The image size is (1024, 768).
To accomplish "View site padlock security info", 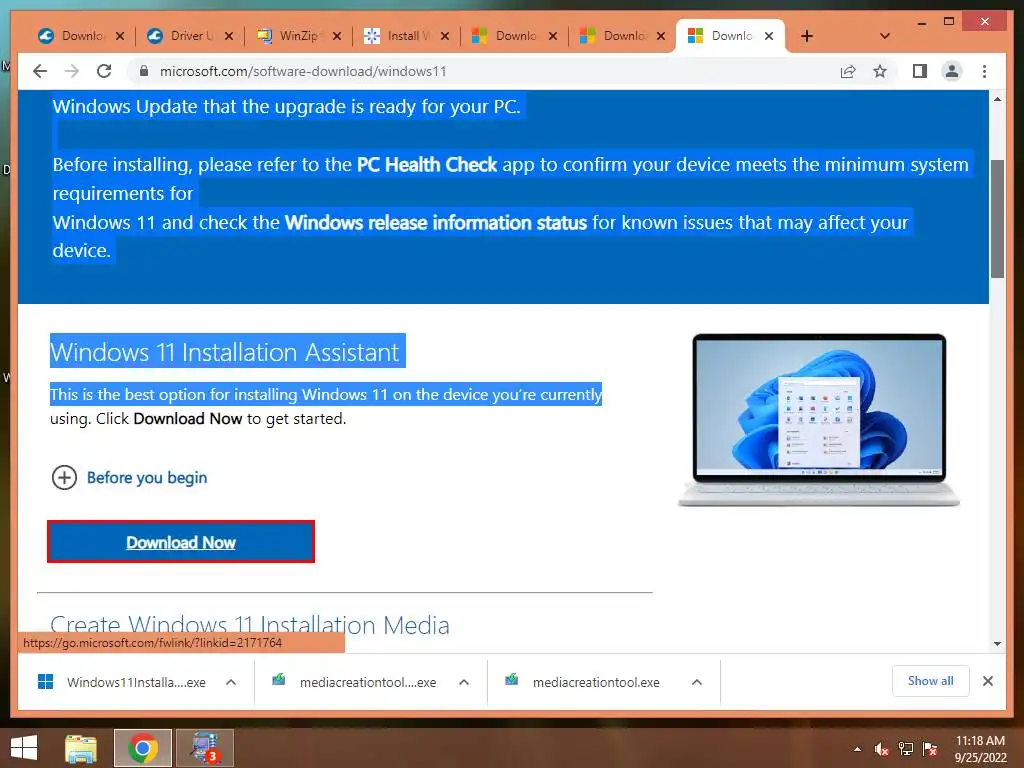I will (144, 71).
